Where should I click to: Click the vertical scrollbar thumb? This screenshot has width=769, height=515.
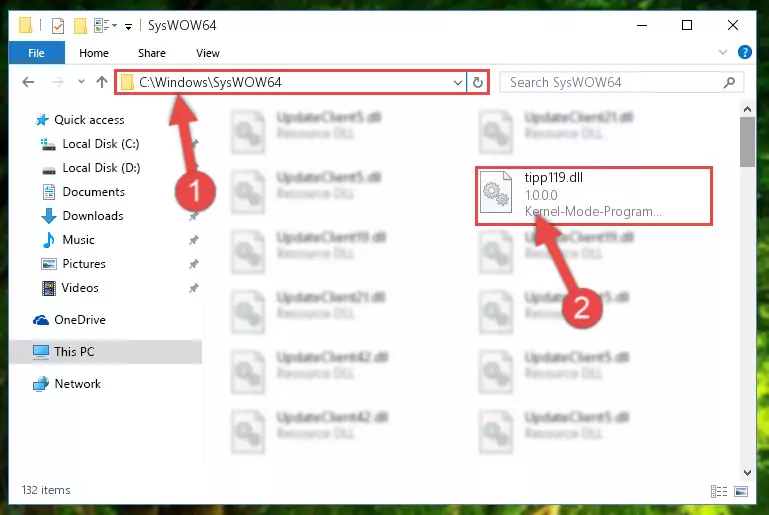tap(747, 142)
